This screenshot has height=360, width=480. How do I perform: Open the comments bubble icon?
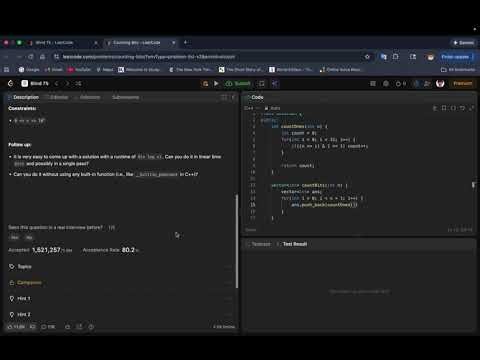(x=48, y=327)
